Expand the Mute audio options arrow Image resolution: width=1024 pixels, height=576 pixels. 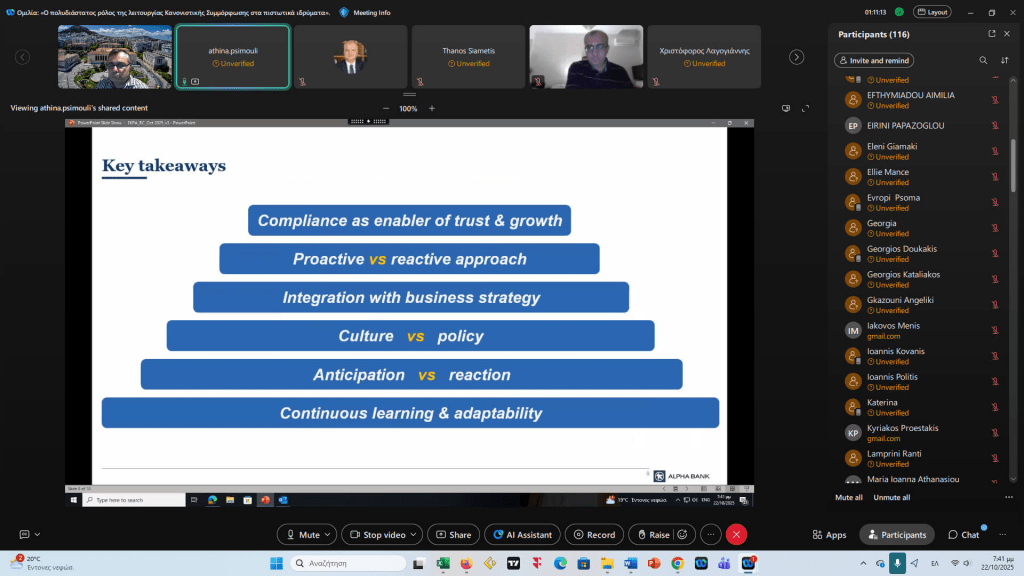pyautogui.click(x=329, y=535)
